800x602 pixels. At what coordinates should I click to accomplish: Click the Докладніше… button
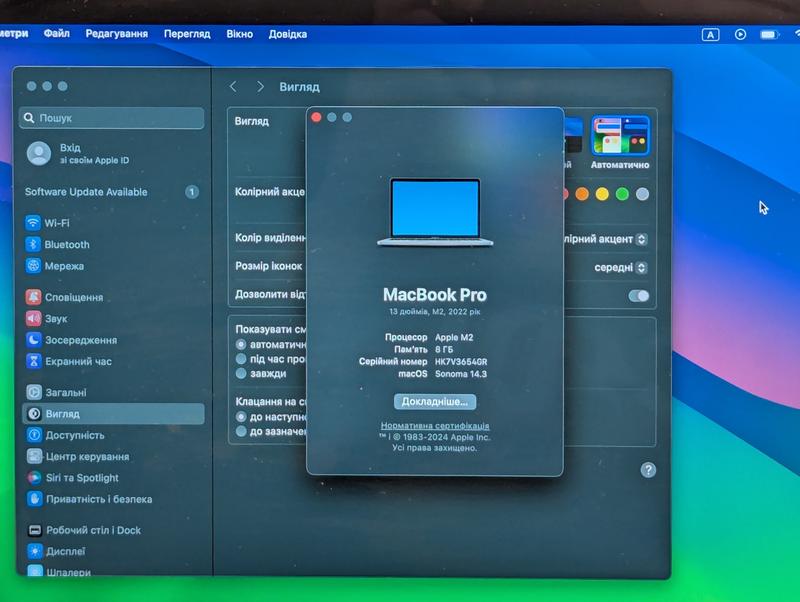pos(435,401)
